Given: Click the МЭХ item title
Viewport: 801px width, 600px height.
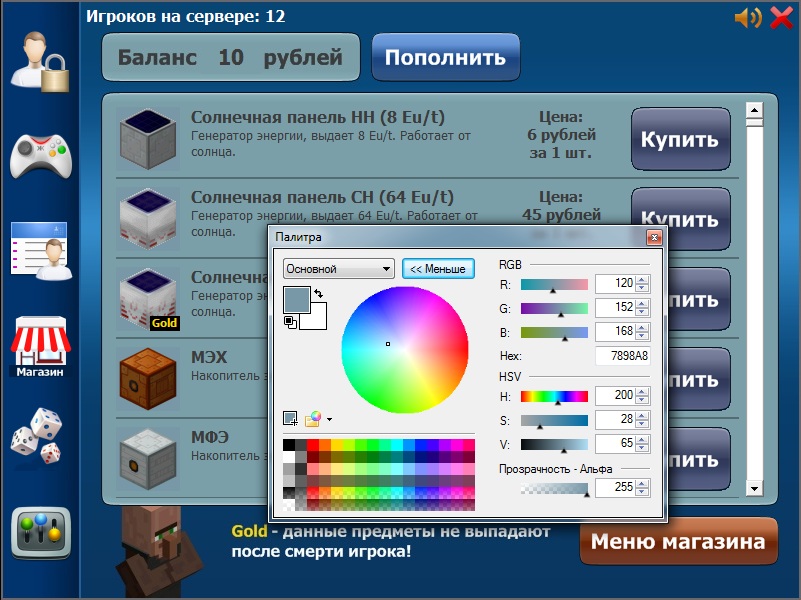Looking at the screenshot, I should click(x=209, y=357).
